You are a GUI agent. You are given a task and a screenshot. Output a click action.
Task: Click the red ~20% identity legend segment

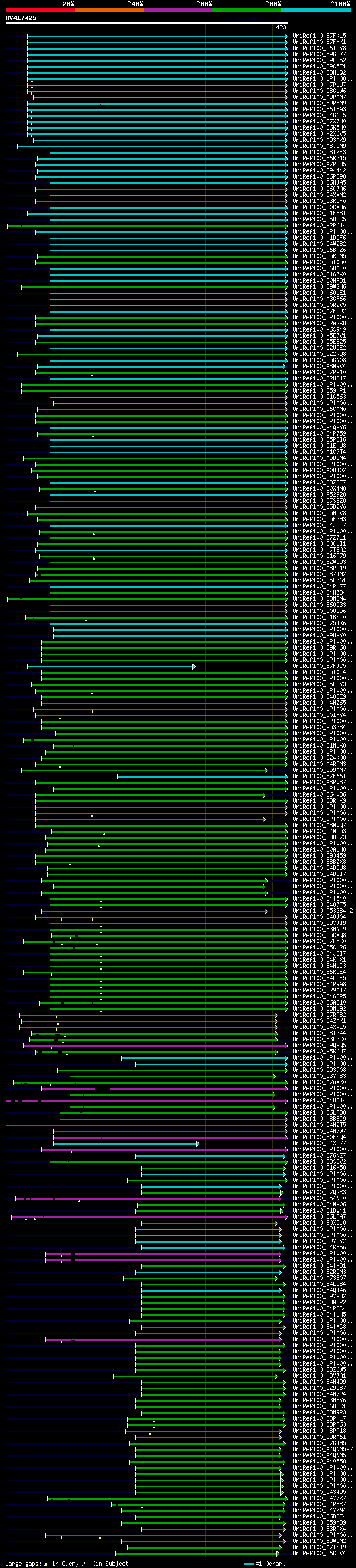(39, 10)
